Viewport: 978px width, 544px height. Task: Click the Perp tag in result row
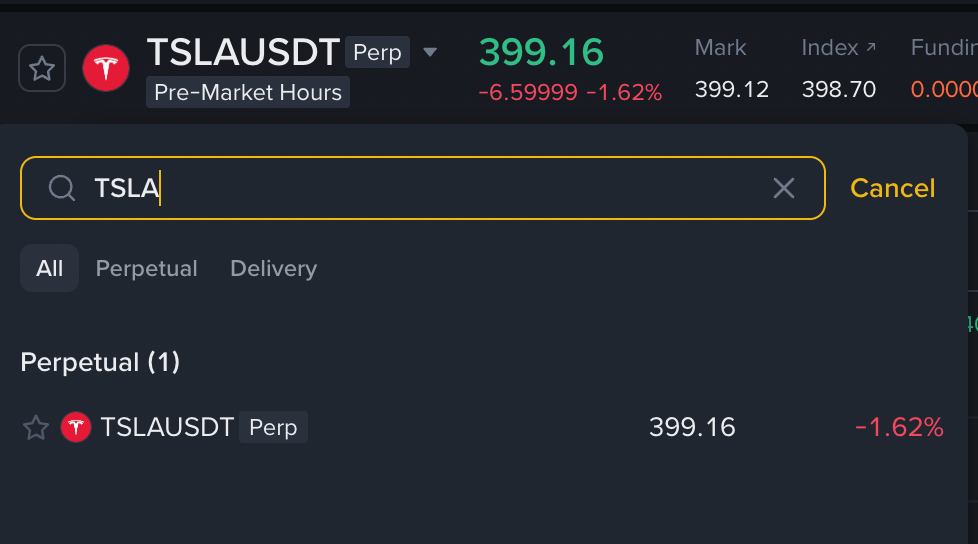click(273, 428)
